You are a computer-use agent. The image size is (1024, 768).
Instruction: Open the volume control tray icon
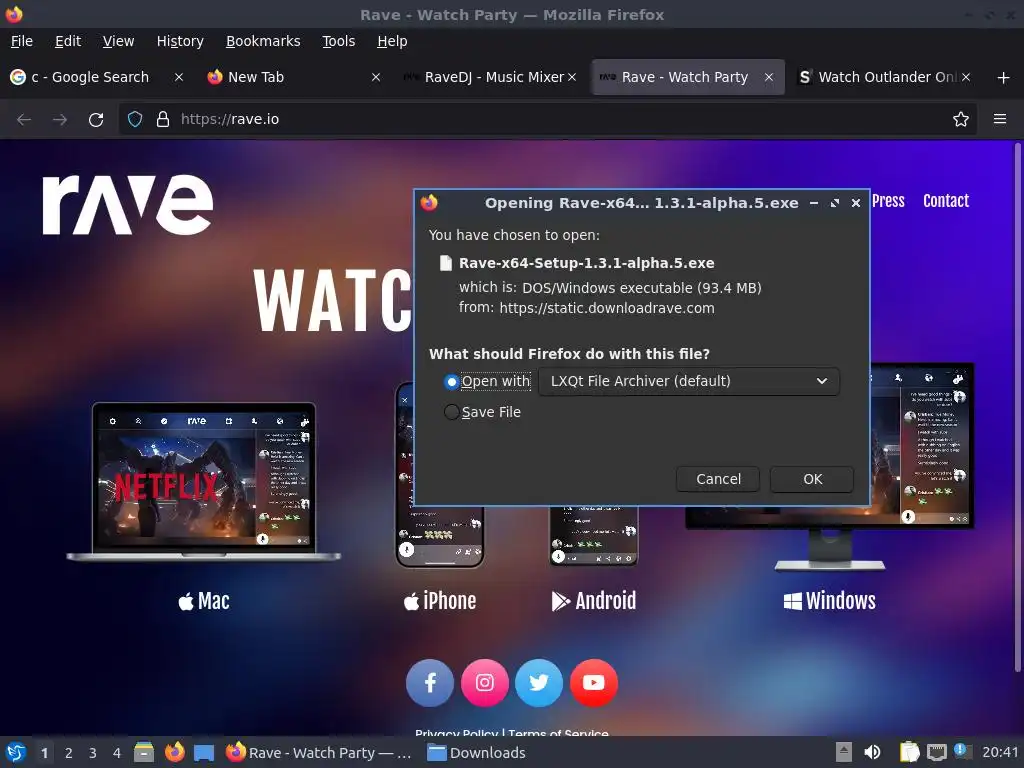(872, 752)
